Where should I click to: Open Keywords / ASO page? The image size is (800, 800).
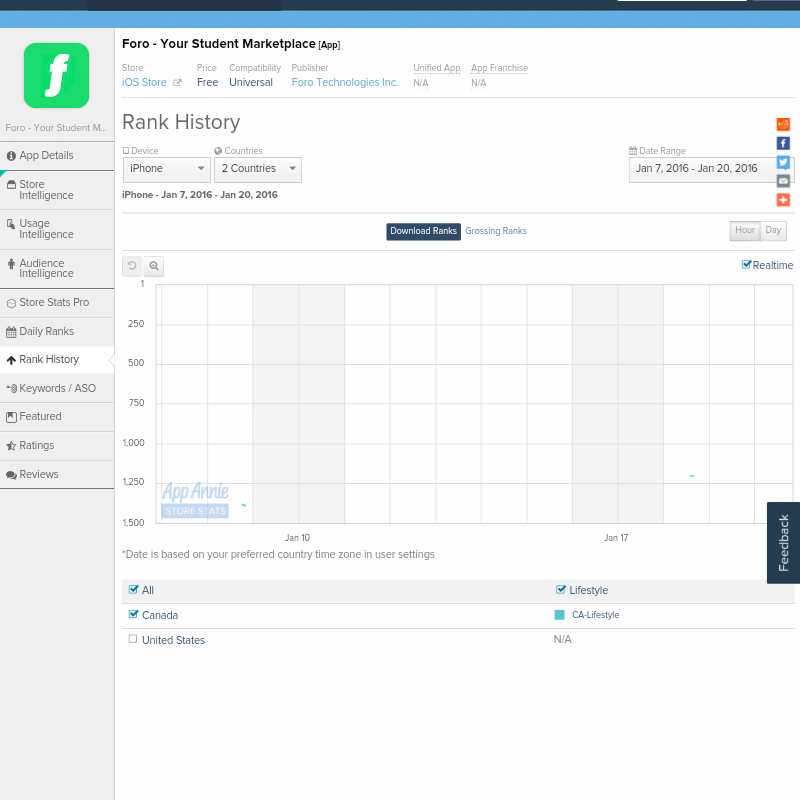point(57,388)
